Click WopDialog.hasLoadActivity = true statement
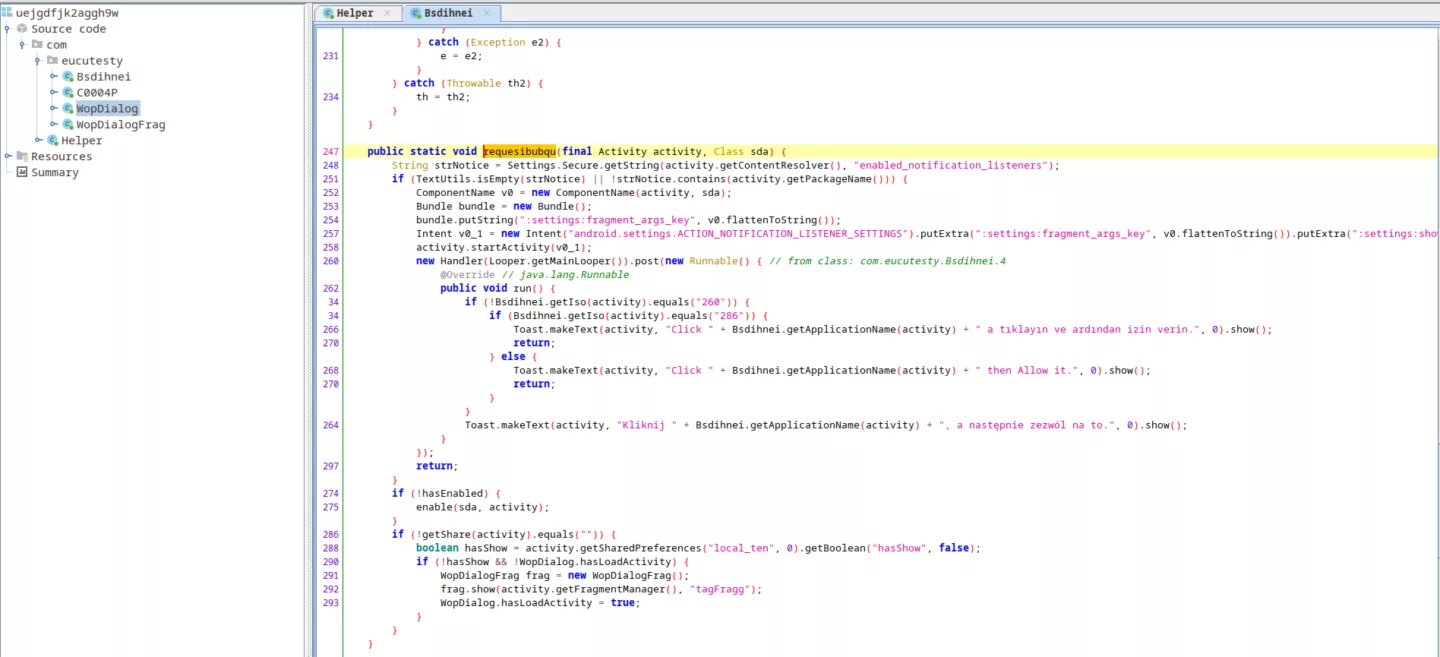The image size is (1440, 657). [539, 603]
